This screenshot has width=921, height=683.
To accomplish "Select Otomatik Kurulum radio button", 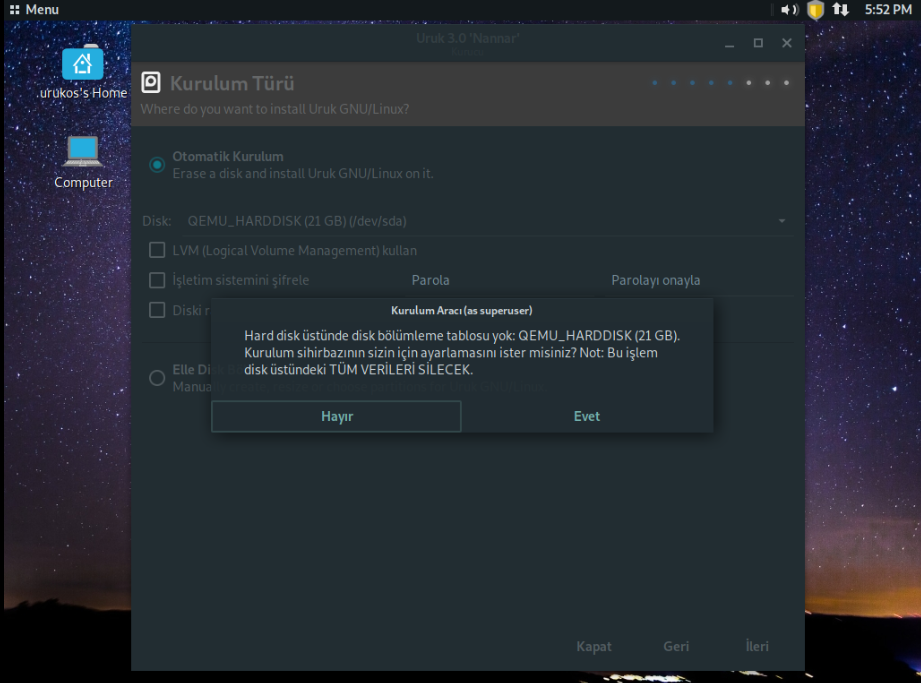I will tap(157, 164).
